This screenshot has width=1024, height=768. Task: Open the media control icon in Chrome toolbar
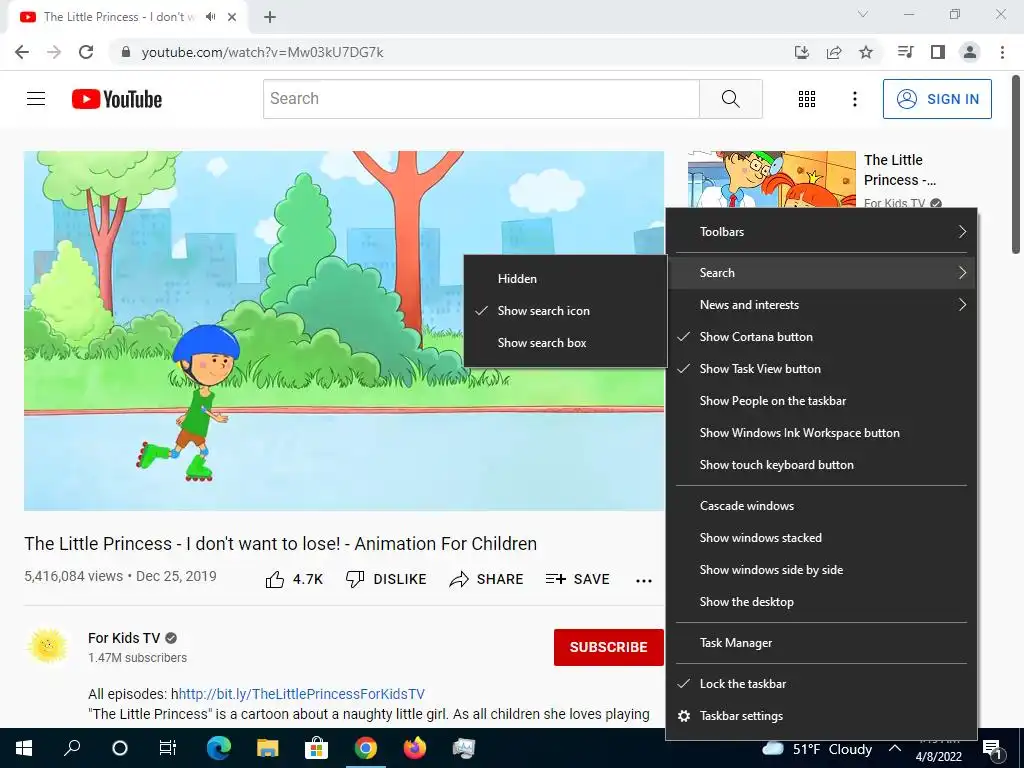(x=905, y=52)
